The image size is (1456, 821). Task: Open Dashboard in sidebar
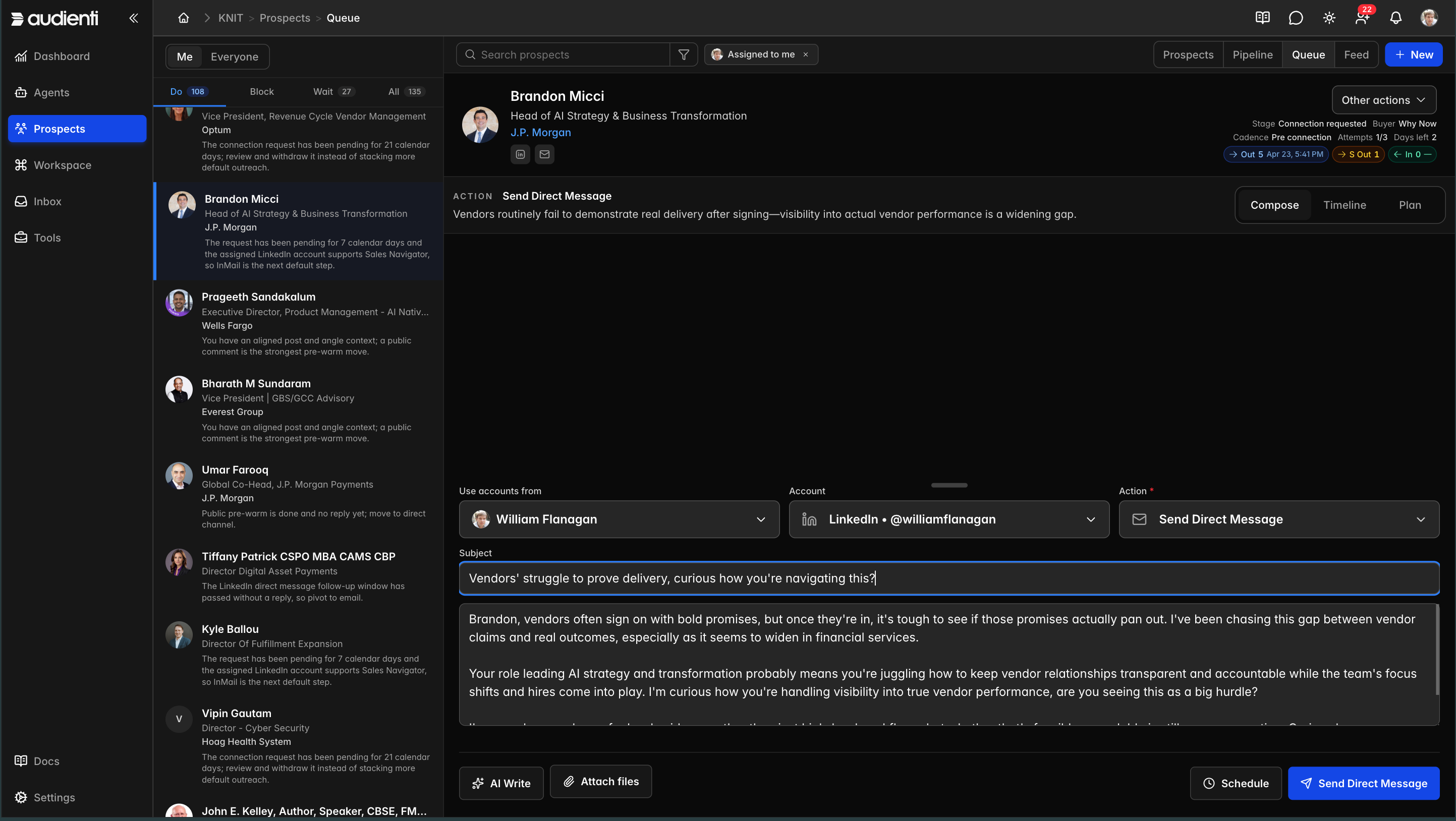pos(77,56)
